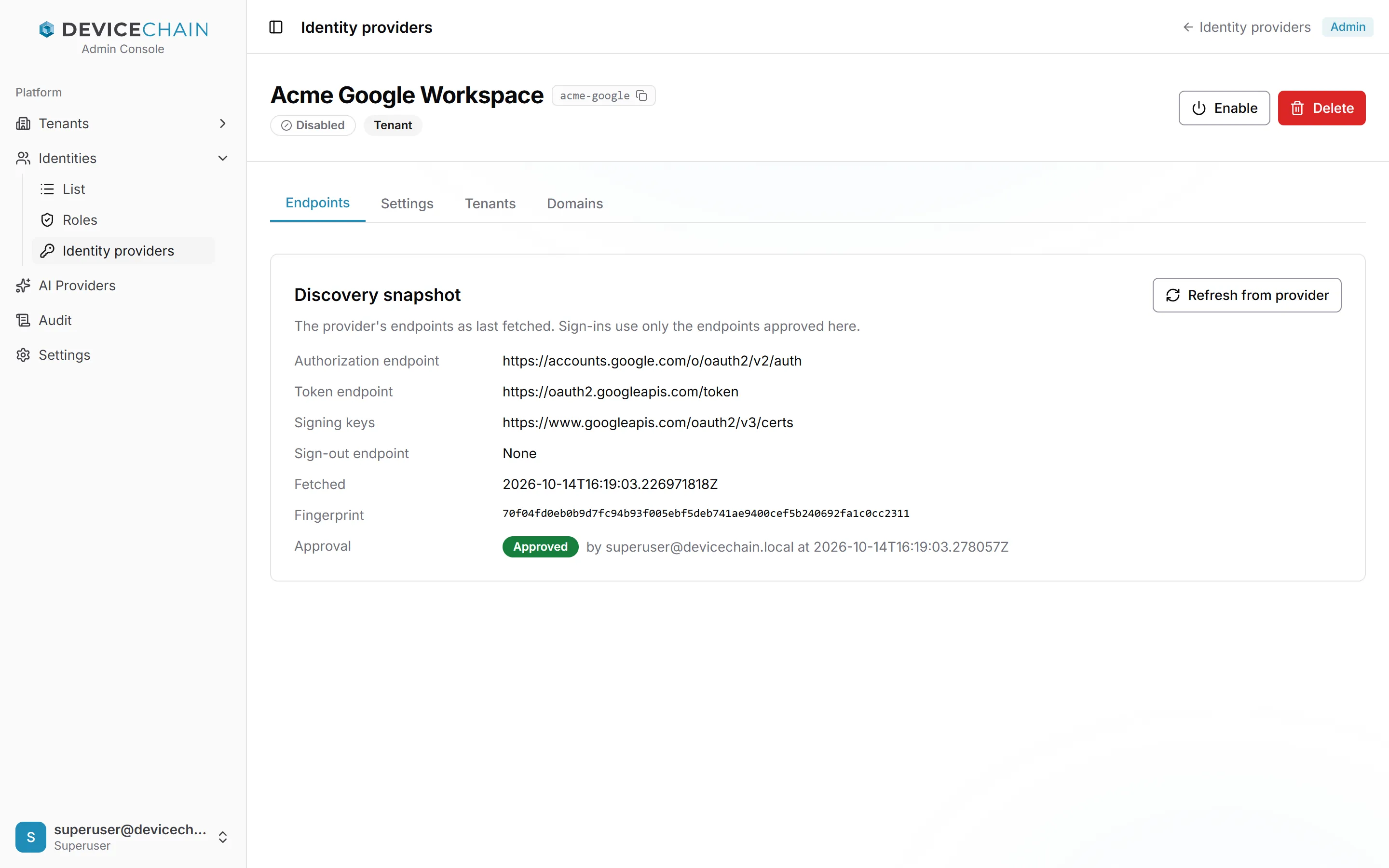The image size is (1389, 868).
Task: Switch to the Domains tab
Action: (x=574, y=203)
